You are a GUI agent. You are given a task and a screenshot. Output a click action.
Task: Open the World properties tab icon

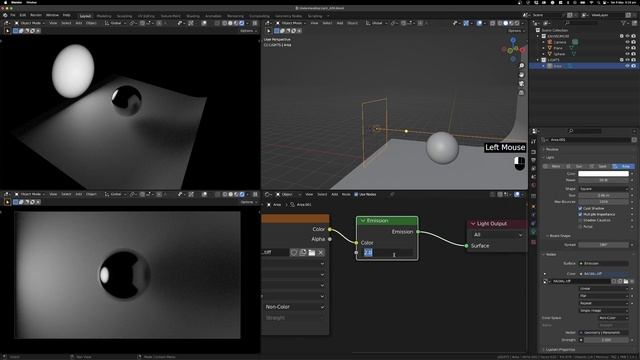coord(533,185)
